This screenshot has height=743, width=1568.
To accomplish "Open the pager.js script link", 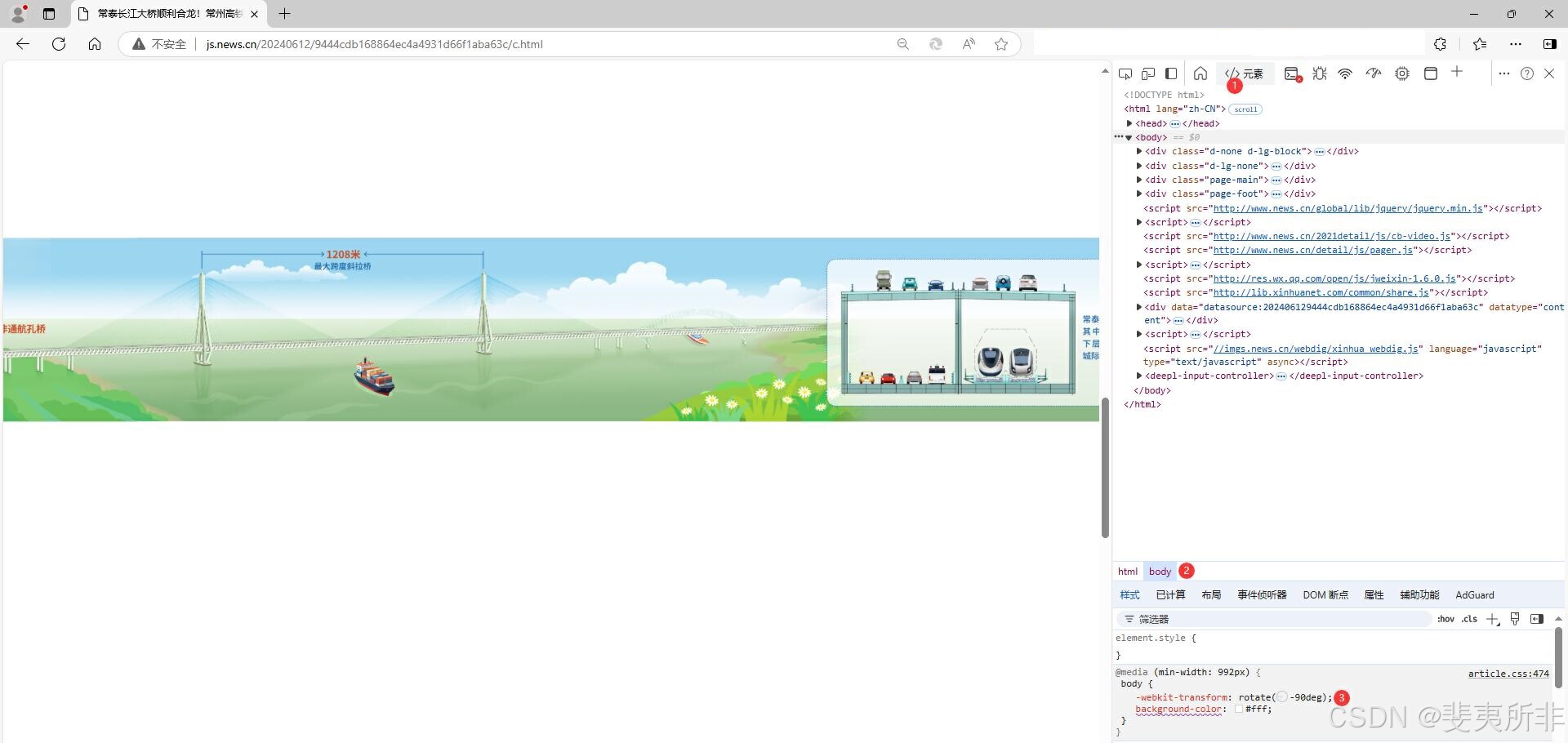I will click(1313, 250).
